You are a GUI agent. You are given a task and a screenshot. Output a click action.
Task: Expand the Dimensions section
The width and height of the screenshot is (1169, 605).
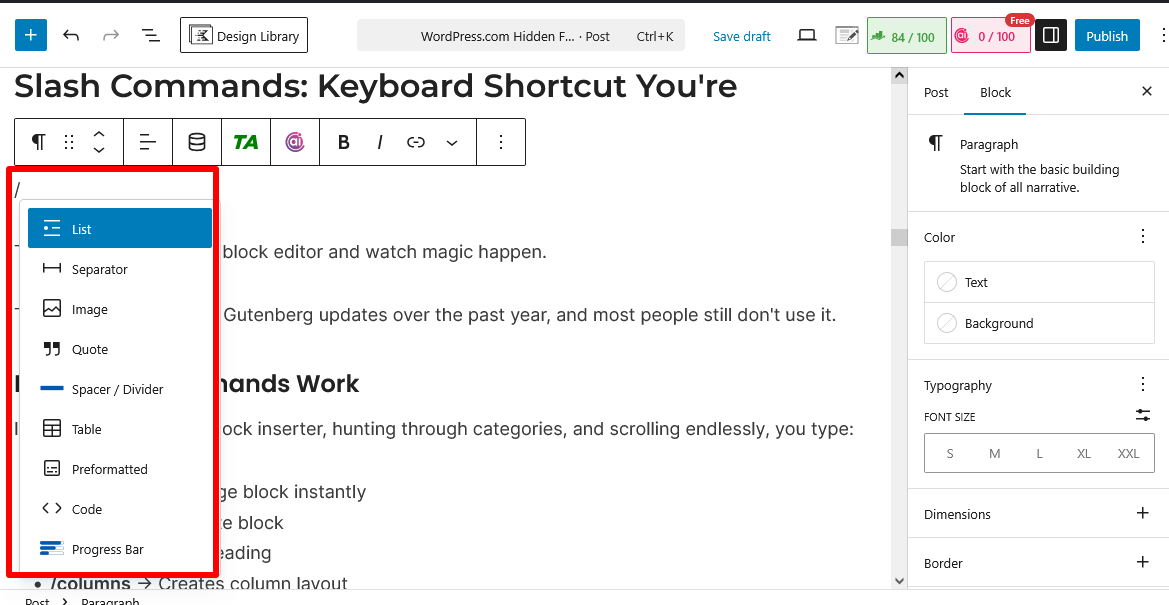[1141, 513]
